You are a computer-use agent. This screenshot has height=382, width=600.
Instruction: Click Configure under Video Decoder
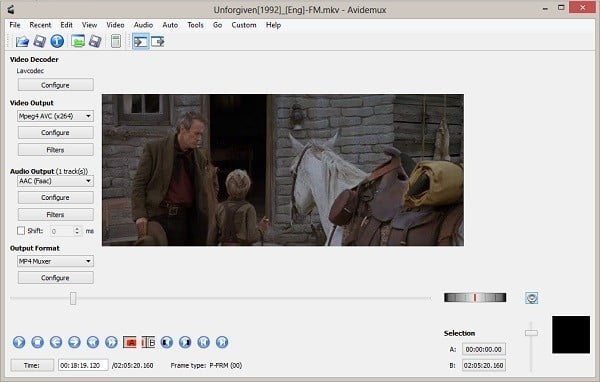(55, 85)
